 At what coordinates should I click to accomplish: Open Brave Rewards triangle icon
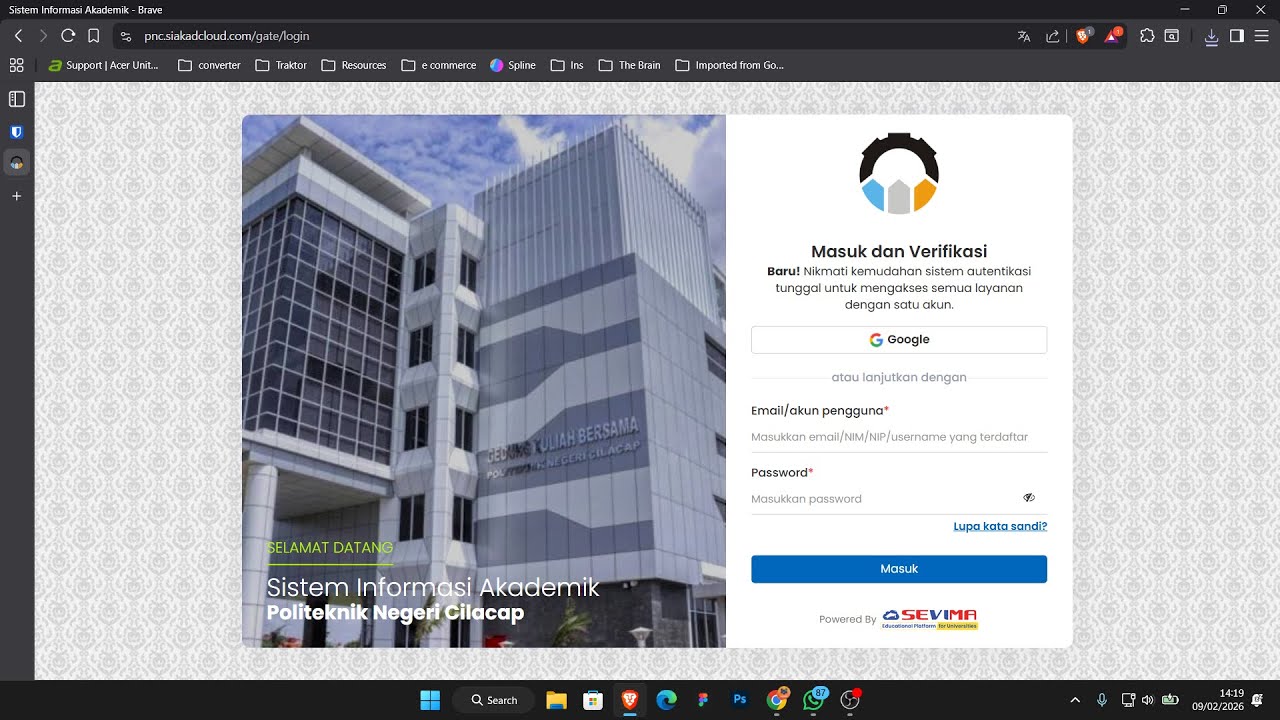(1112, 36)
